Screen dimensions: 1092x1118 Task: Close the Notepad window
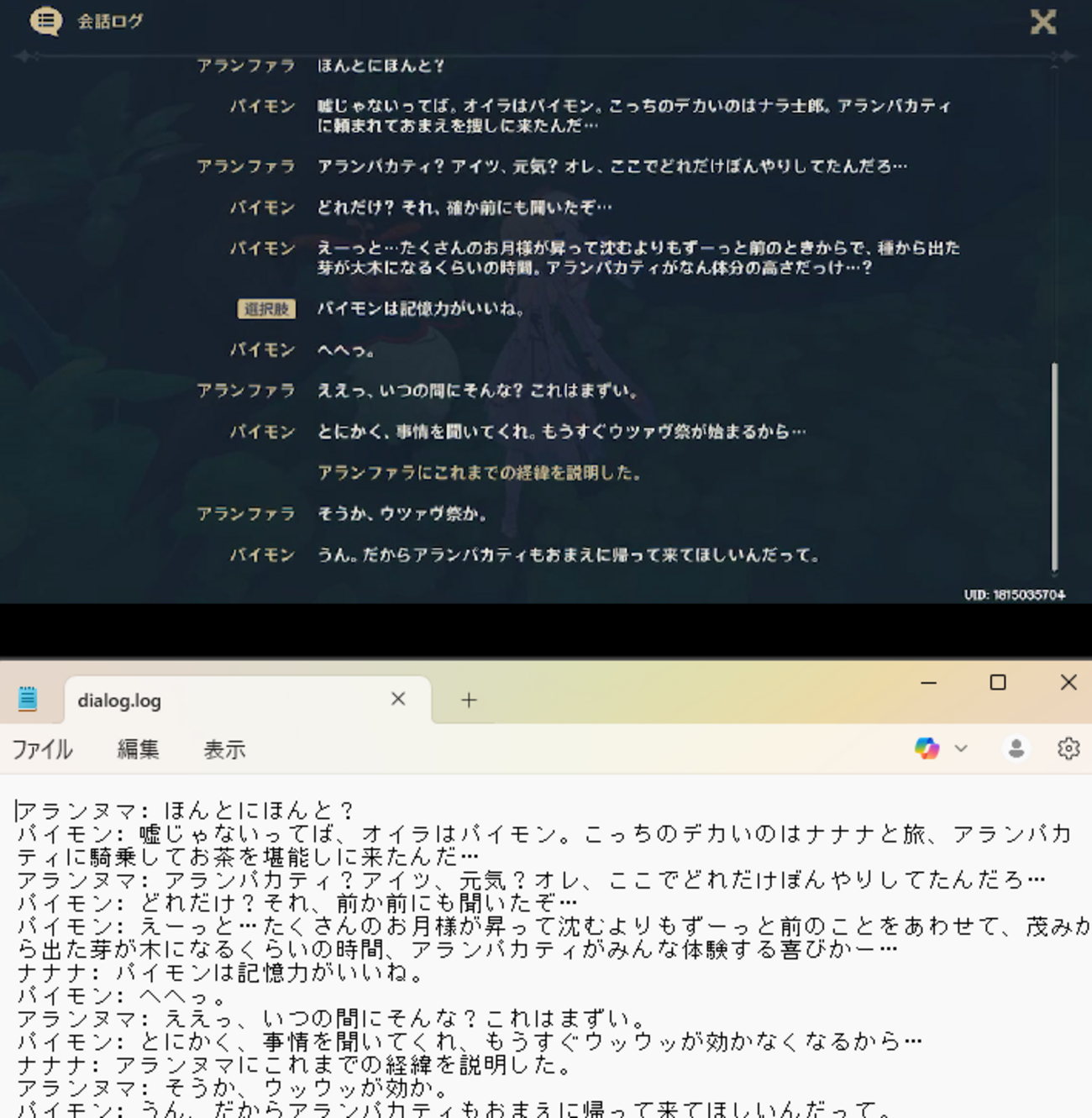pos(1068,683)
